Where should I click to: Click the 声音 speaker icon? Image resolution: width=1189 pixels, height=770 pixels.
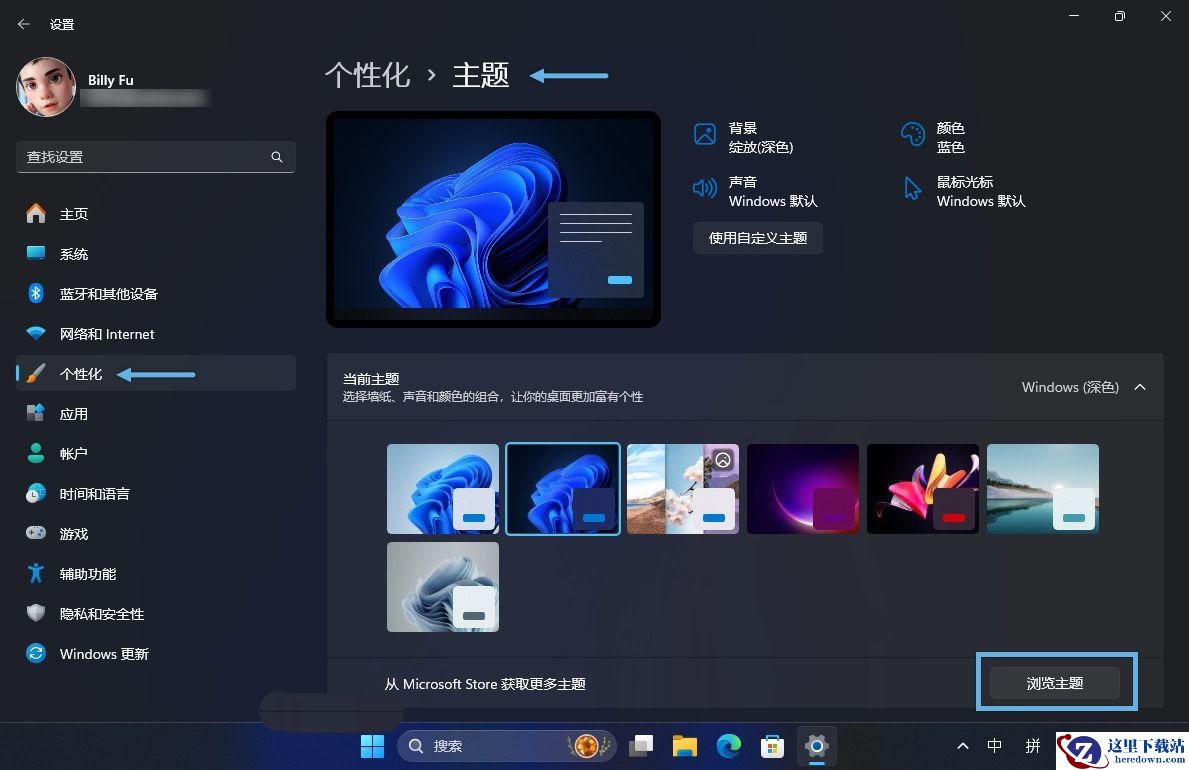(x=705, y=188)
